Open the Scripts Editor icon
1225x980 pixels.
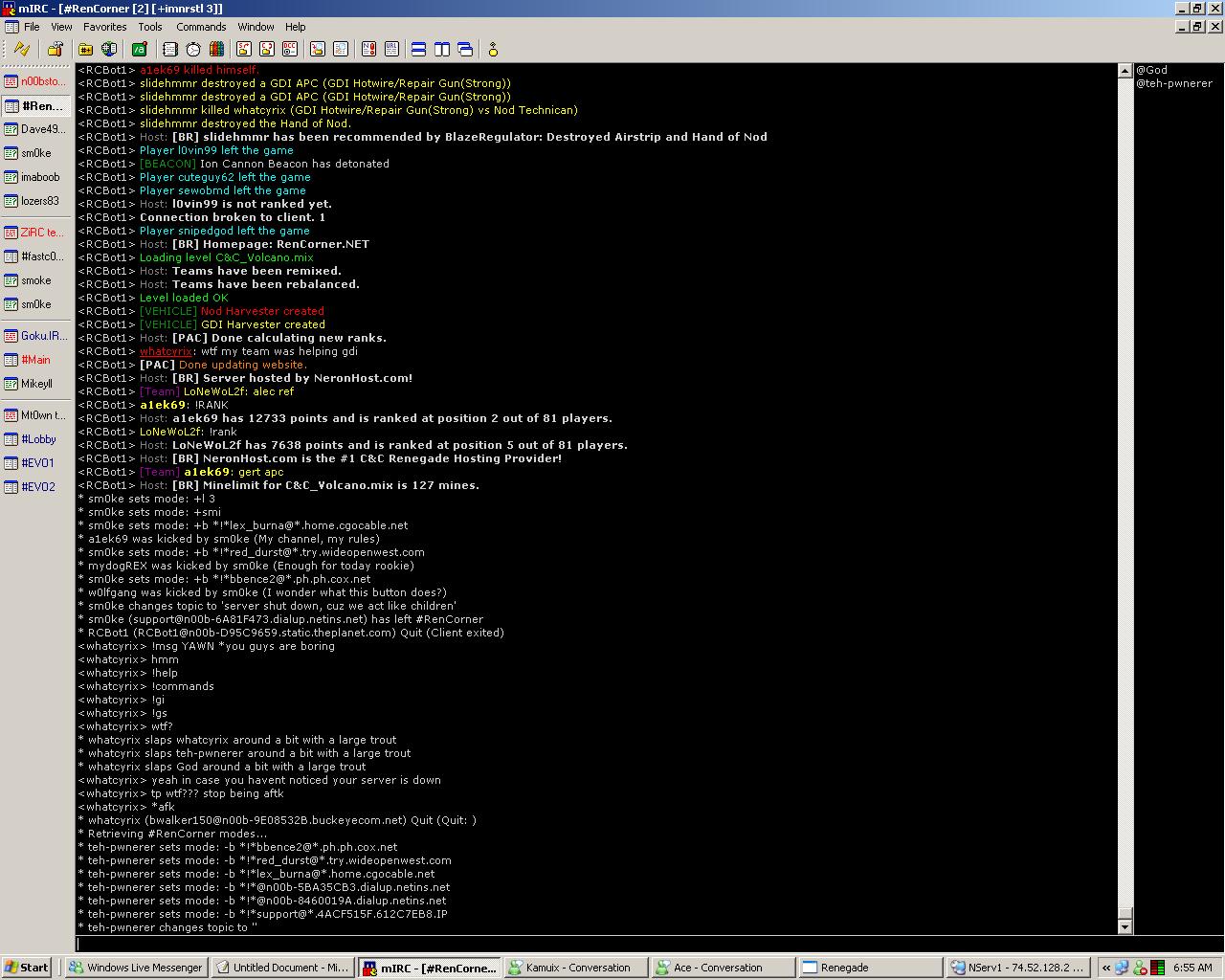click(139, 49)
